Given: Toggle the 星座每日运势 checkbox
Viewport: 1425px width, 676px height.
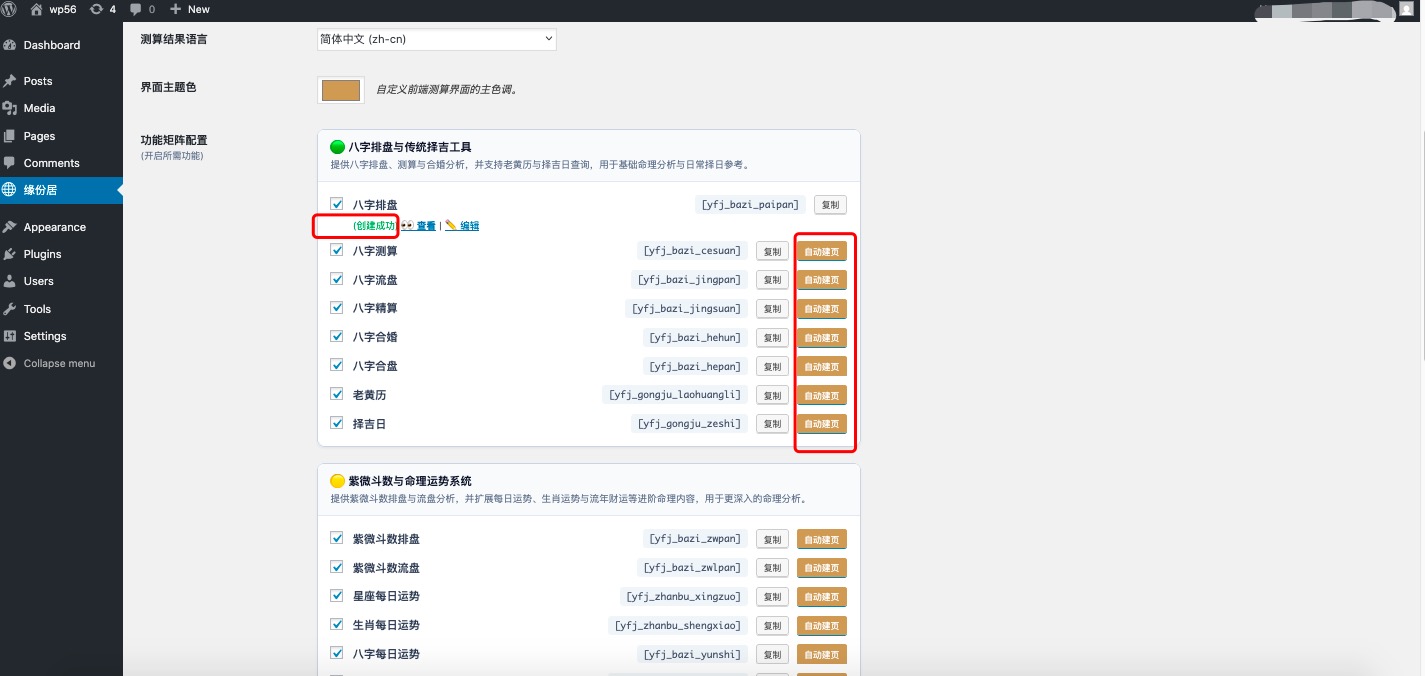Looking at the screenshot, I should [337, 595].
